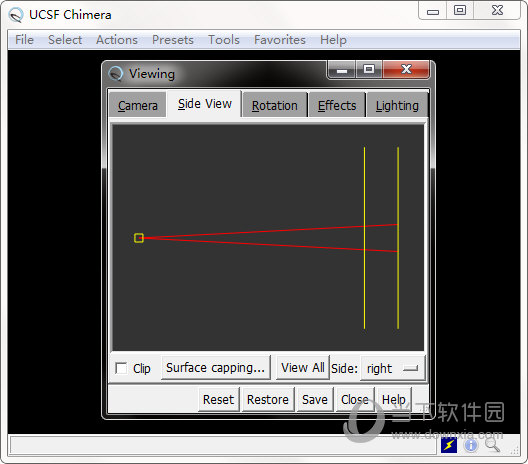Screen dimensions: 528x464
Task: Maximize the UCSF Chimera main window
Action: [x=460, y=11]
